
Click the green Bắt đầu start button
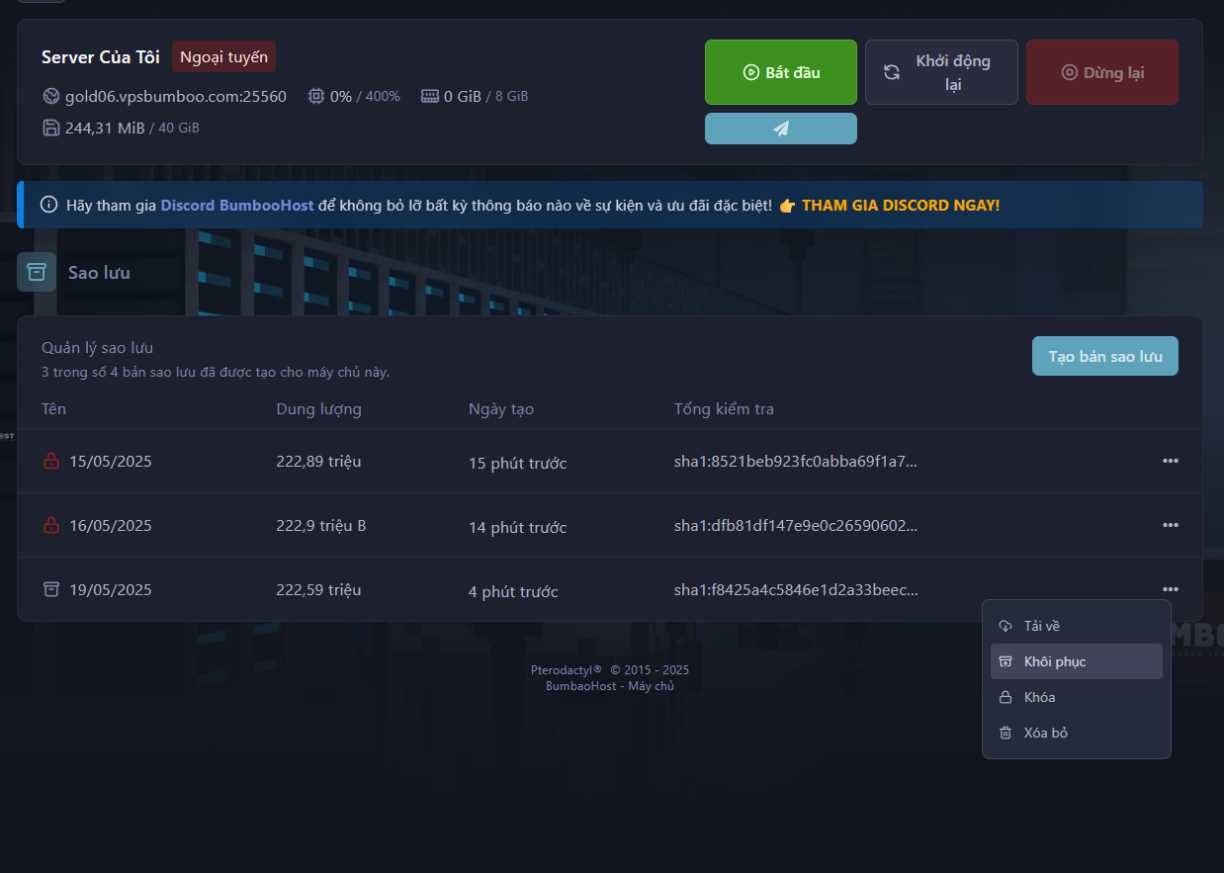780,72
